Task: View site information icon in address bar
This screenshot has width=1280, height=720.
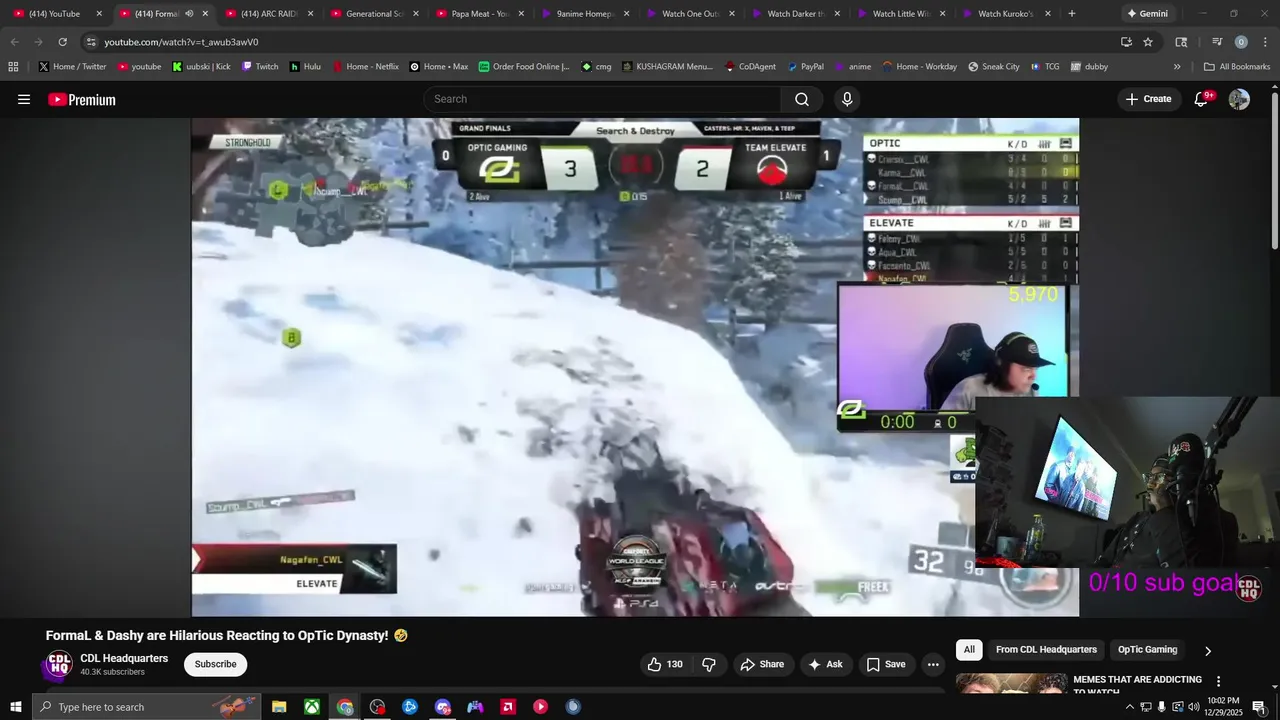Action: click(91, 42)
